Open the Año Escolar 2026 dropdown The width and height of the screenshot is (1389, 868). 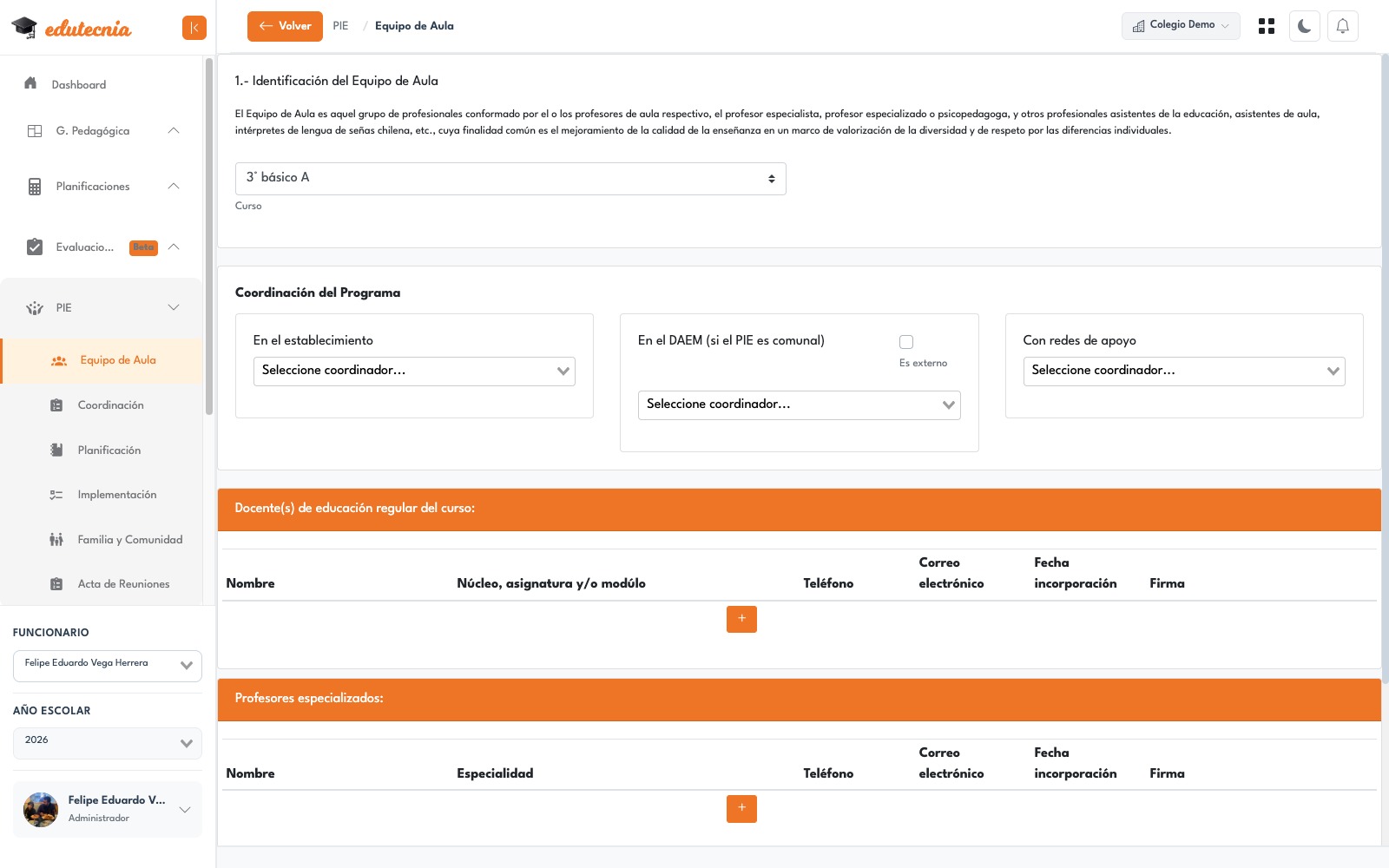tap(108, 743)
